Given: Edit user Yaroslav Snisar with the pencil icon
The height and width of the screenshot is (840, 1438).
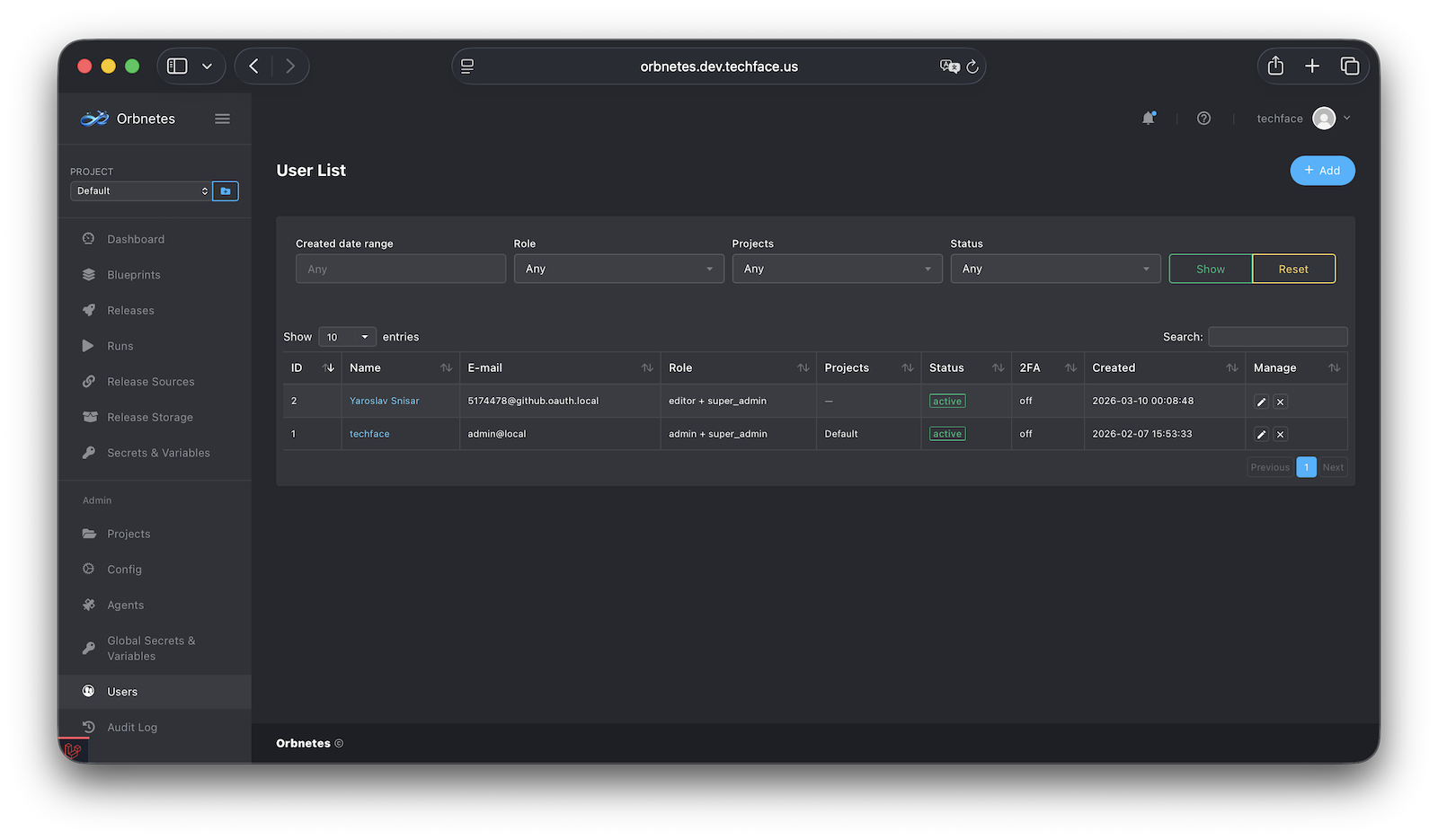Looking at the screenshot, I should coord(1260,402).
